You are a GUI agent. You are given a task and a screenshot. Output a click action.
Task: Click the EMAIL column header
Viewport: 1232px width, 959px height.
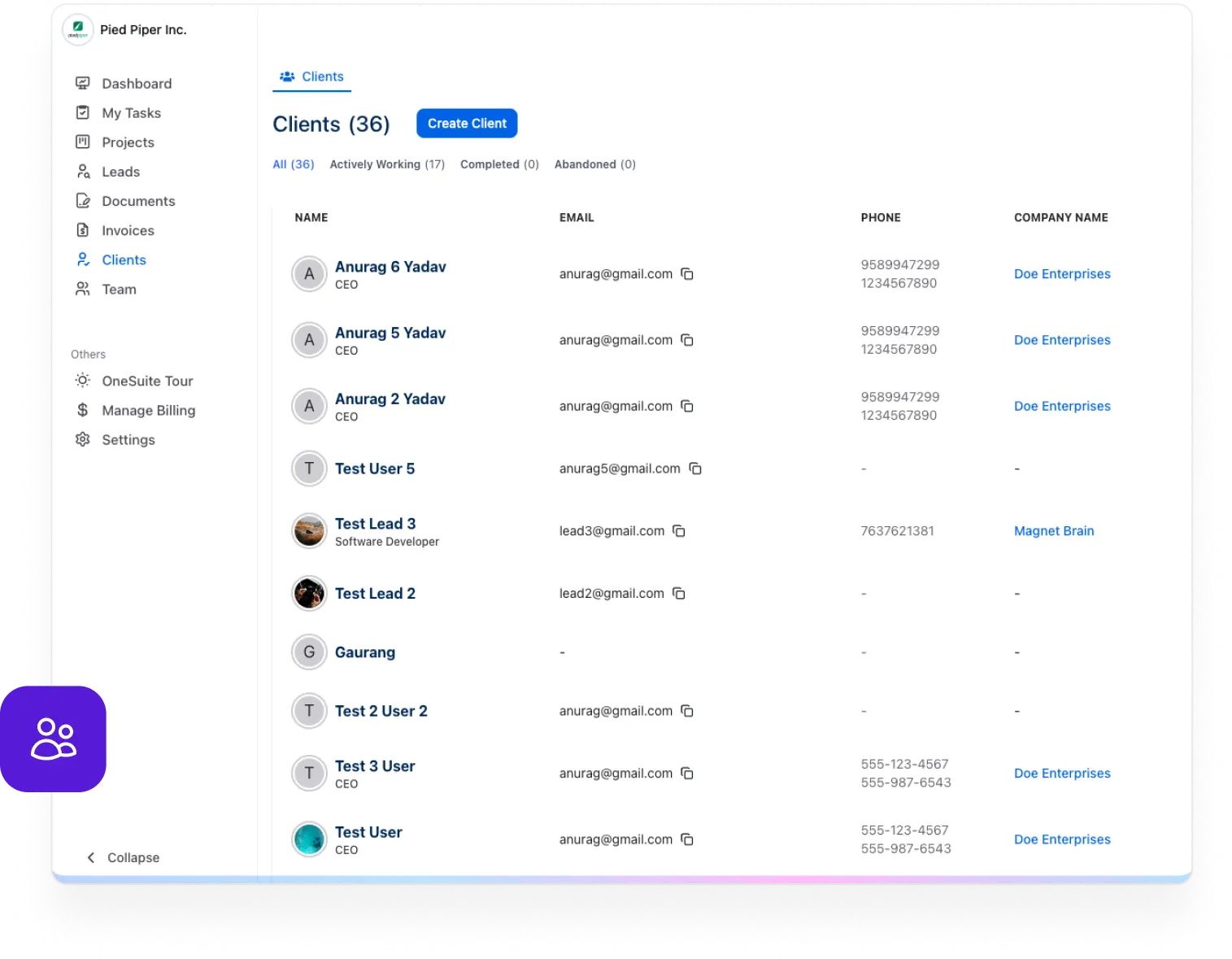click(577, 217)
